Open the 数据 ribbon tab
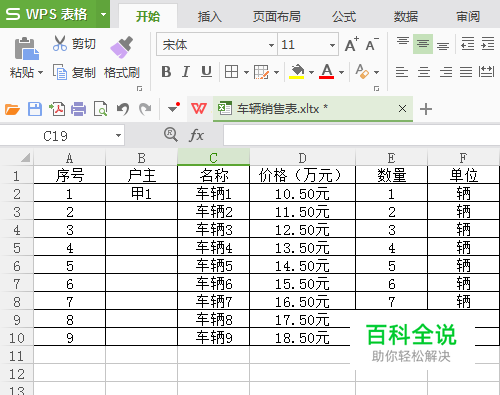Image resolution: width=500 pixels, height=395 pixels. click(x=406, y=16)
